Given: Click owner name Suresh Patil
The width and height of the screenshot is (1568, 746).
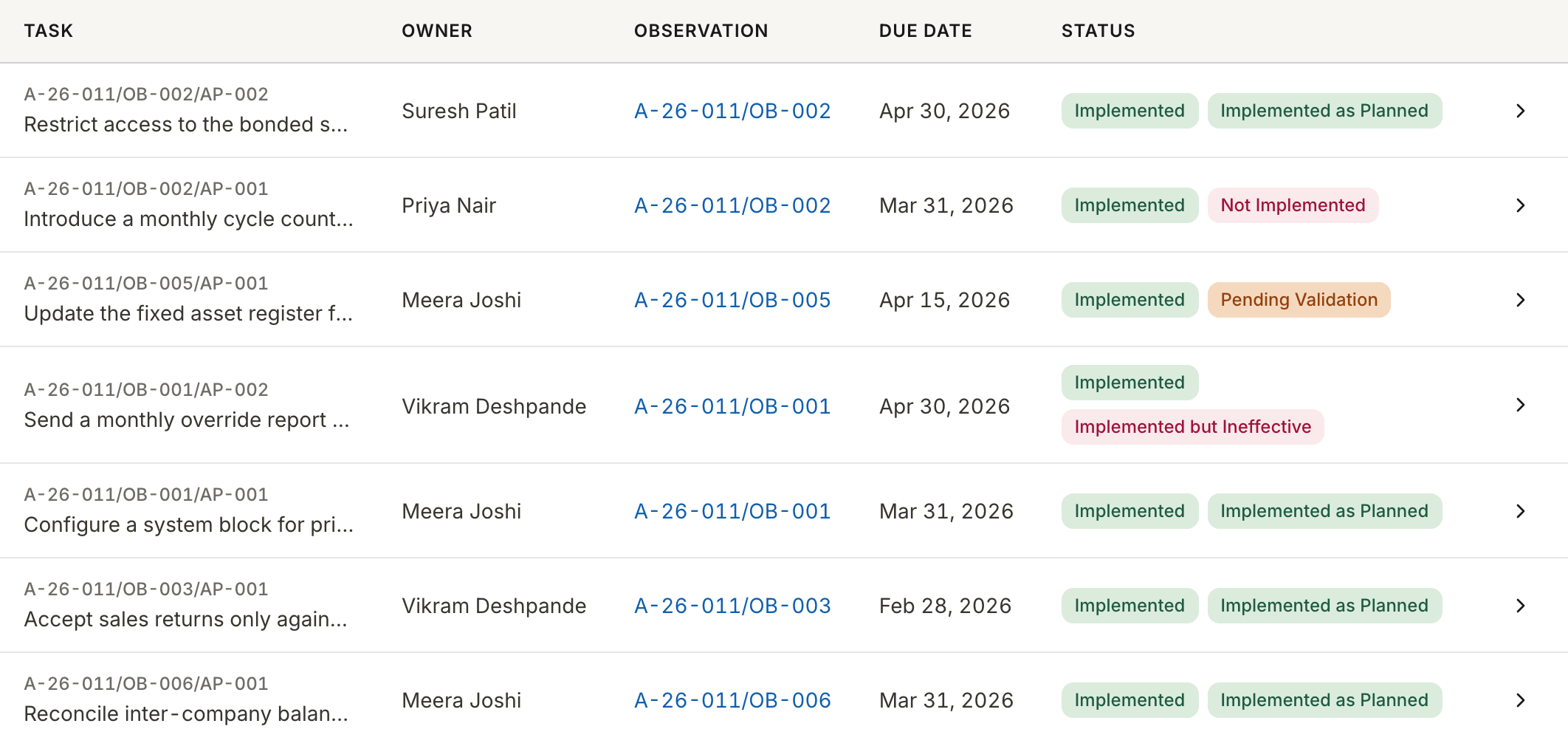Looking at the screenshot, I should [x=459, y=111].
